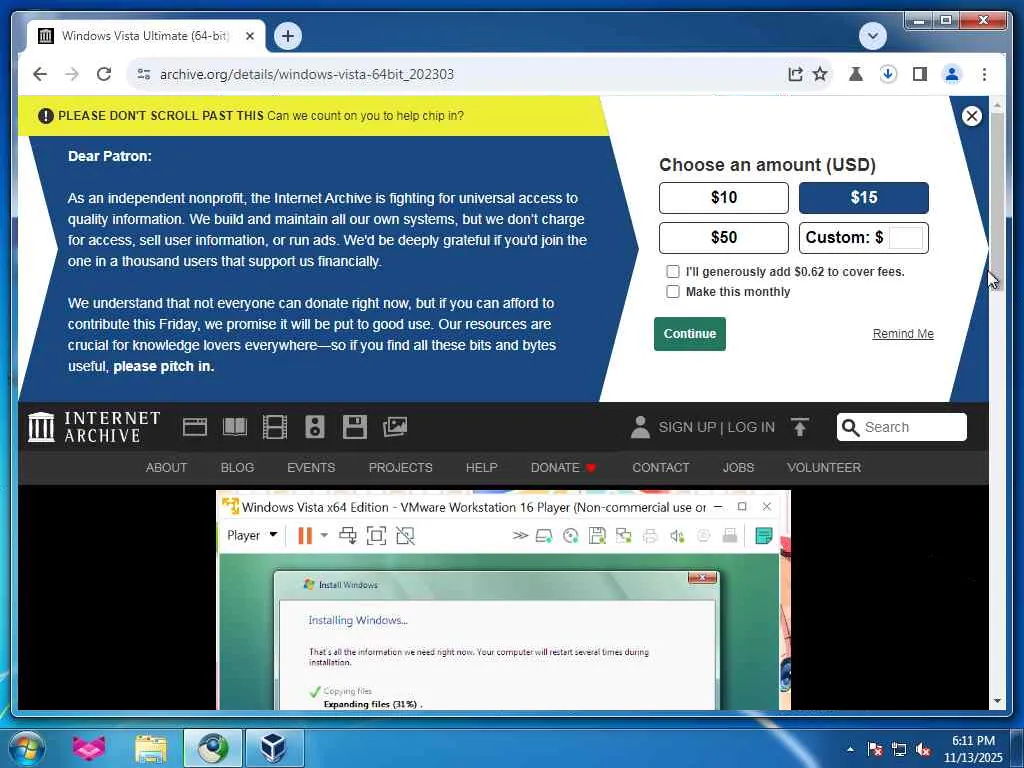
Task: Click the Action Center flag tray icon
Action: 874,749
